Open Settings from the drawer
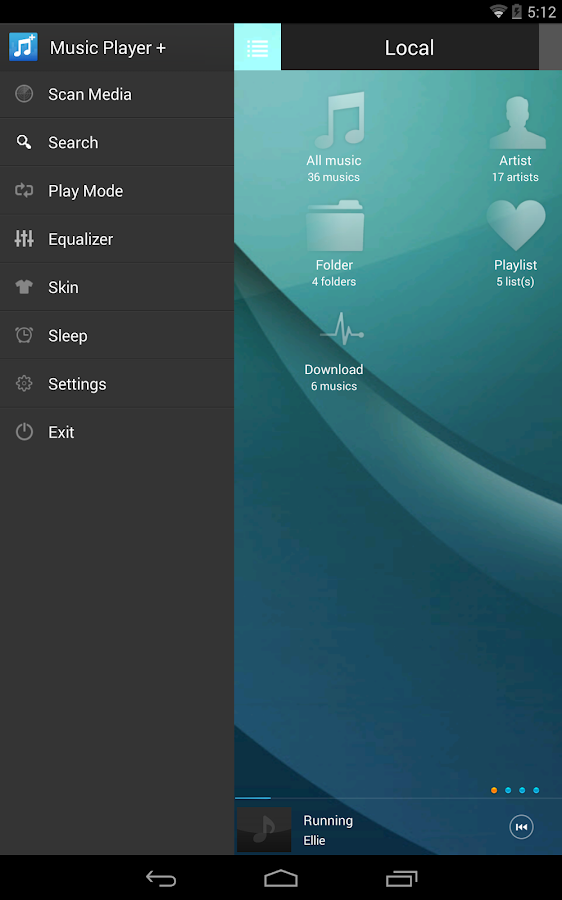Viewport: 562px width, 900px height. pos(117,383)
